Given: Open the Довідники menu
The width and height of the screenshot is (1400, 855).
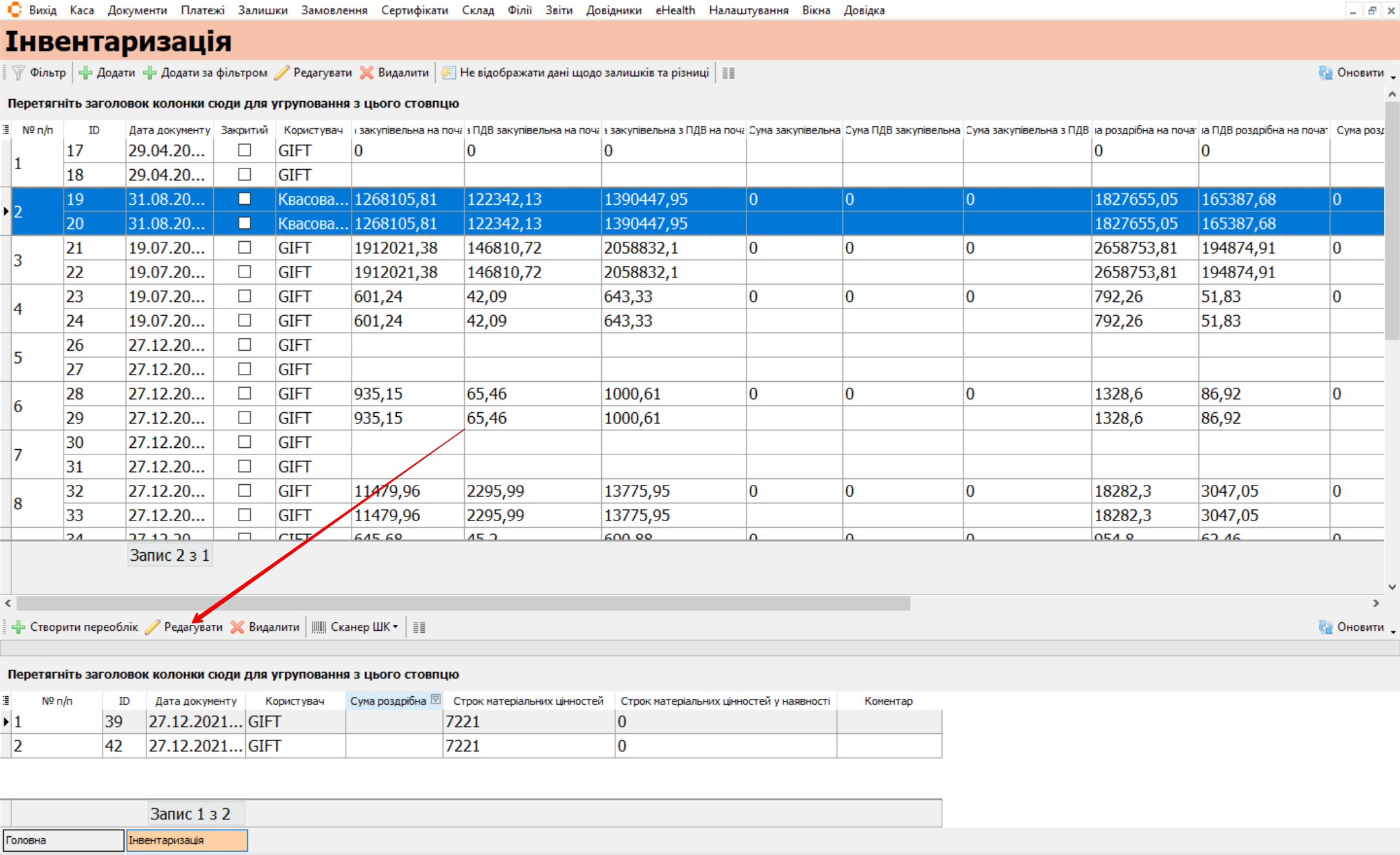Looking at the screenshot, I should 613,10.
